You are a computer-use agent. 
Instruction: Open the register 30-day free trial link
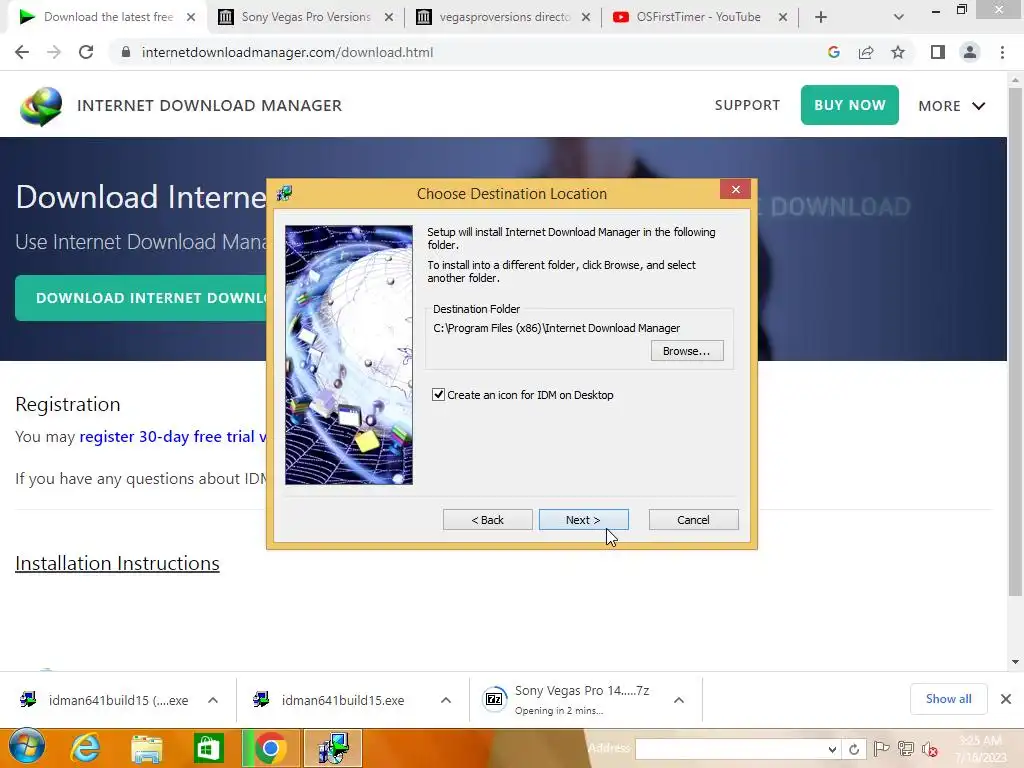pos(172,436)
